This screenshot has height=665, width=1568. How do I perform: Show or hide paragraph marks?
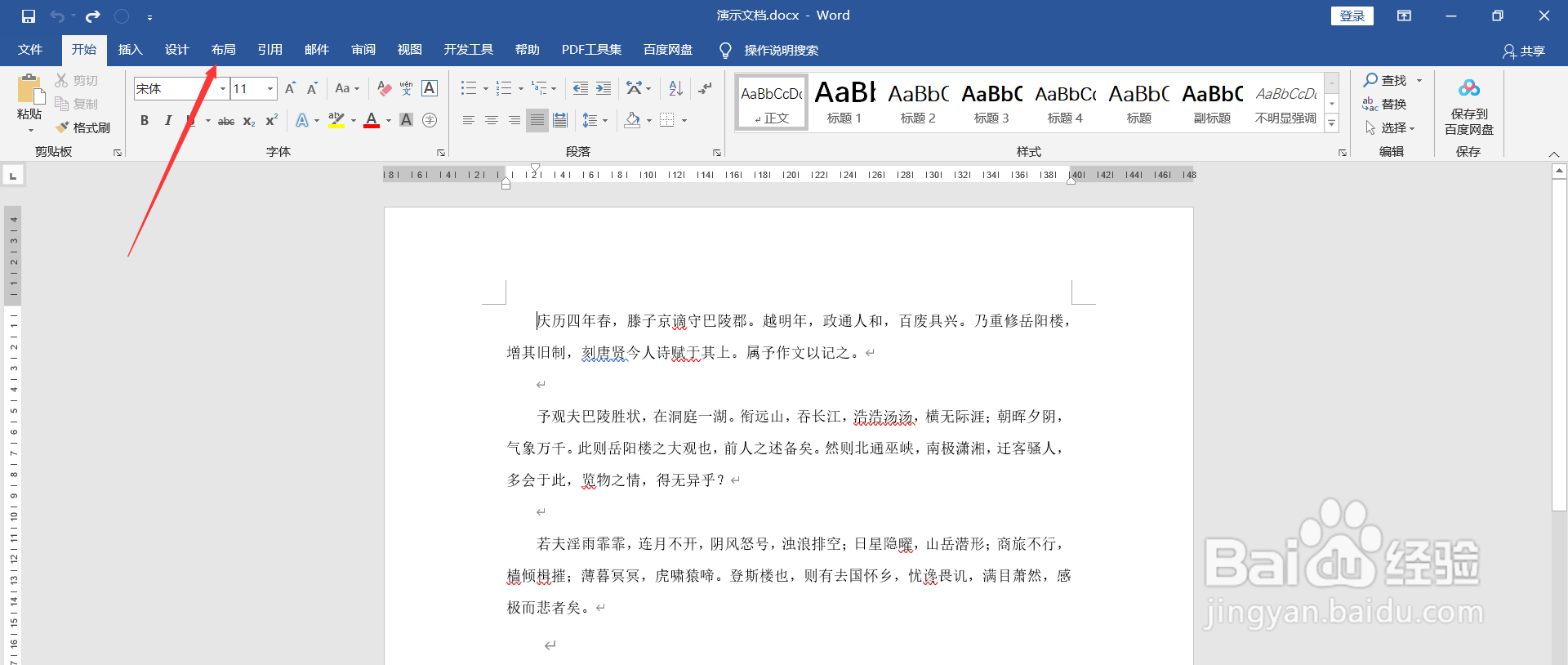pos(706,88)
